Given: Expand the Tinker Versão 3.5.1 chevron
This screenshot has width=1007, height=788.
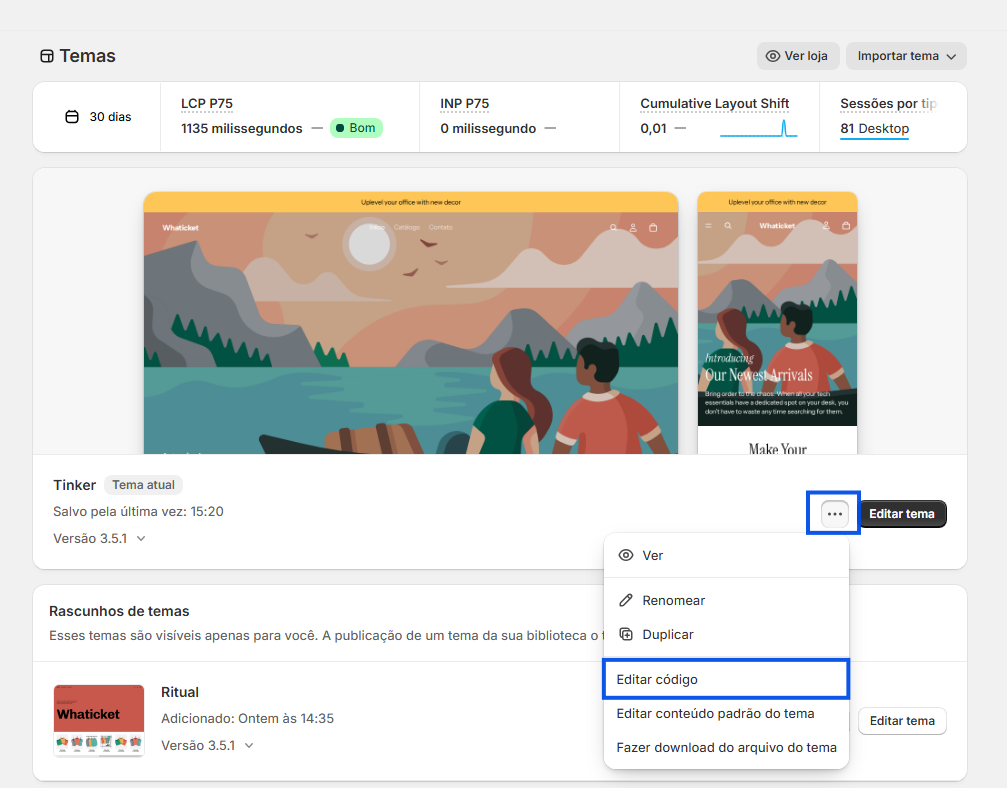Looking at the screenshot, I should [x=141, y=538].
